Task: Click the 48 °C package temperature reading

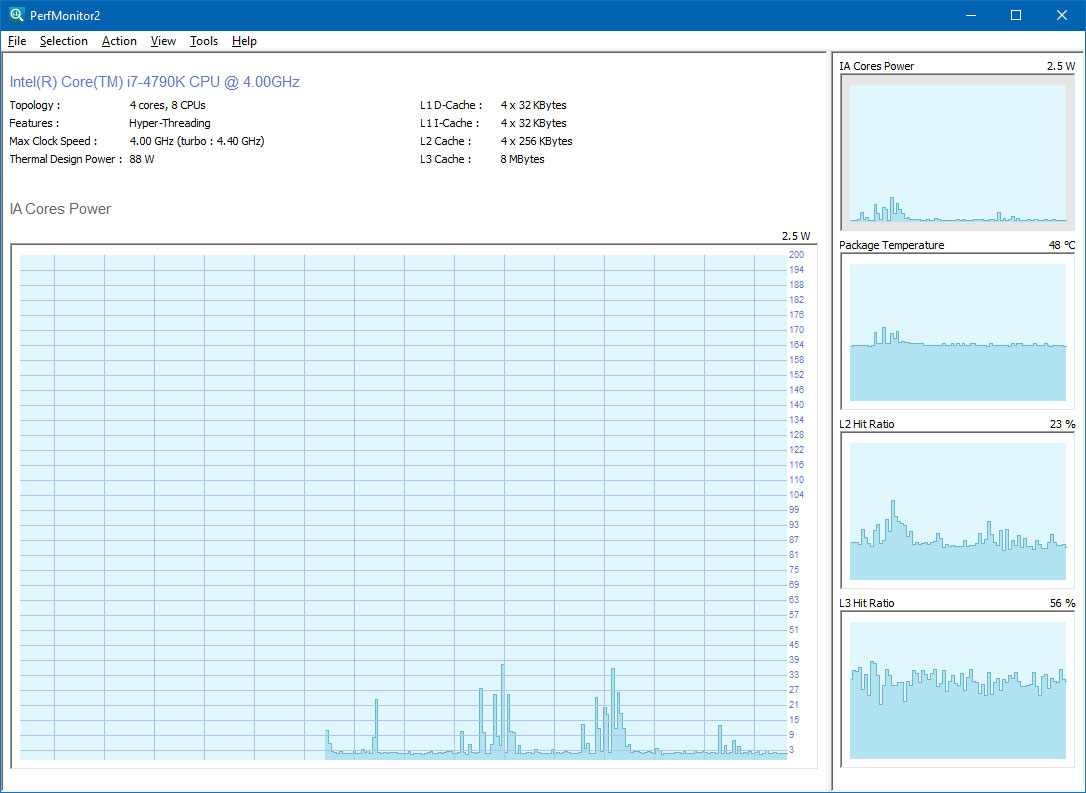Action: 1062,245
